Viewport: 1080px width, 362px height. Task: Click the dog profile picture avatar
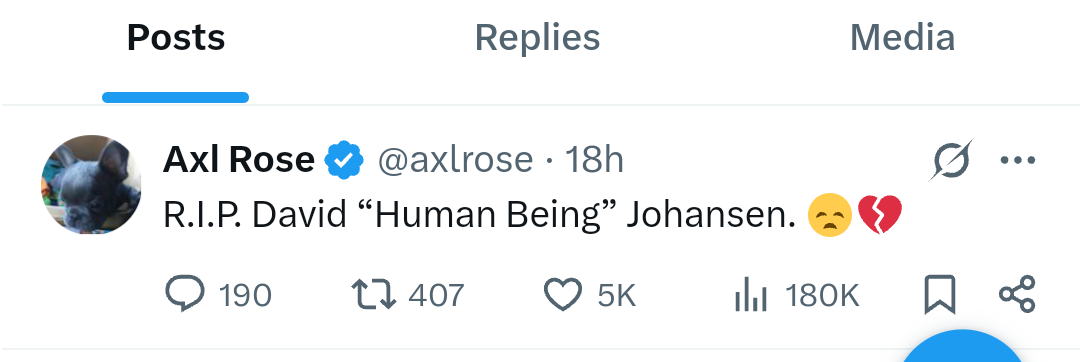[92, 184]
